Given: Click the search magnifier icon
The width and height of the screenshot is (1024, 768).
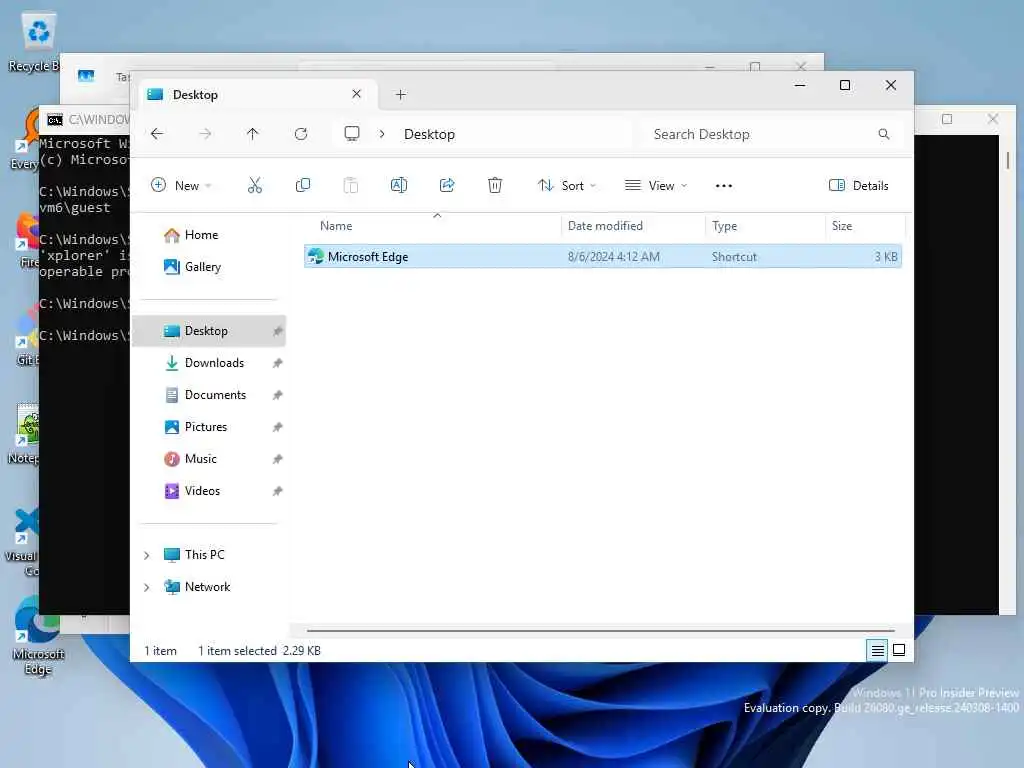Looking at the screenshot, I should coord(884,134).
